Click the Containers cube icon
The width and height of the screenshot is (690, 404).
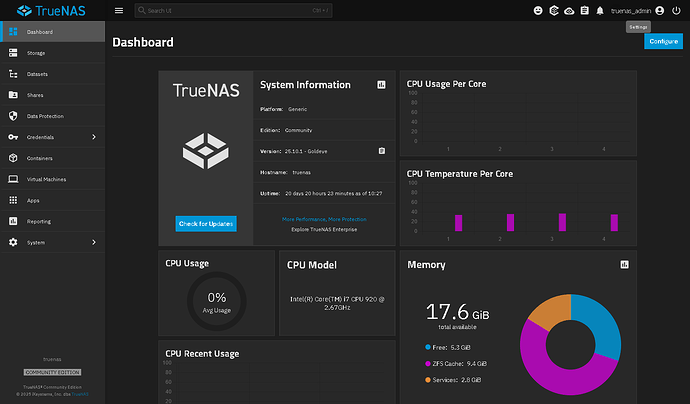point(13,158)
